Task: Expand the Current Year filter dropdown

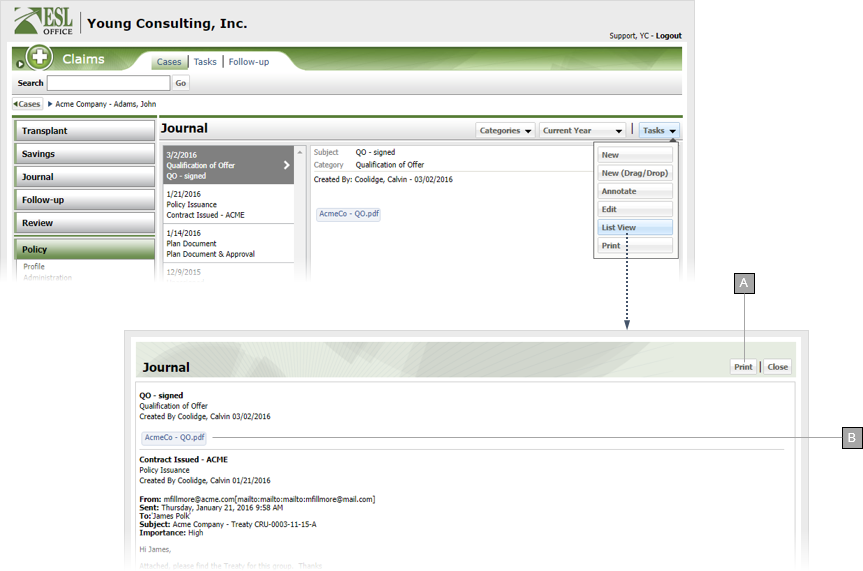Action: tap(583, 130)
